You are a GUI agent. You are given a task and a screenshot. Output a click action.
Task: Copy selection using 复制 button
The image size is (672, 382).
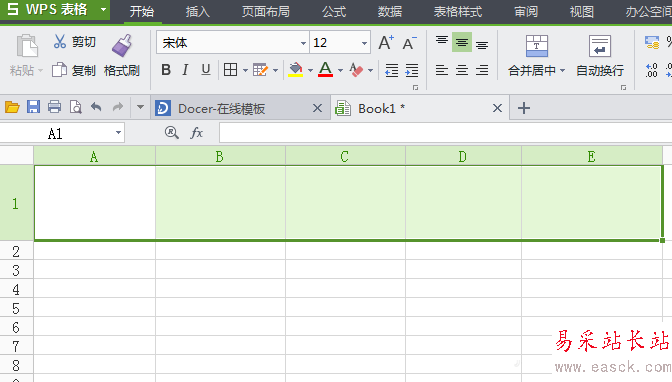click(74, 70)
